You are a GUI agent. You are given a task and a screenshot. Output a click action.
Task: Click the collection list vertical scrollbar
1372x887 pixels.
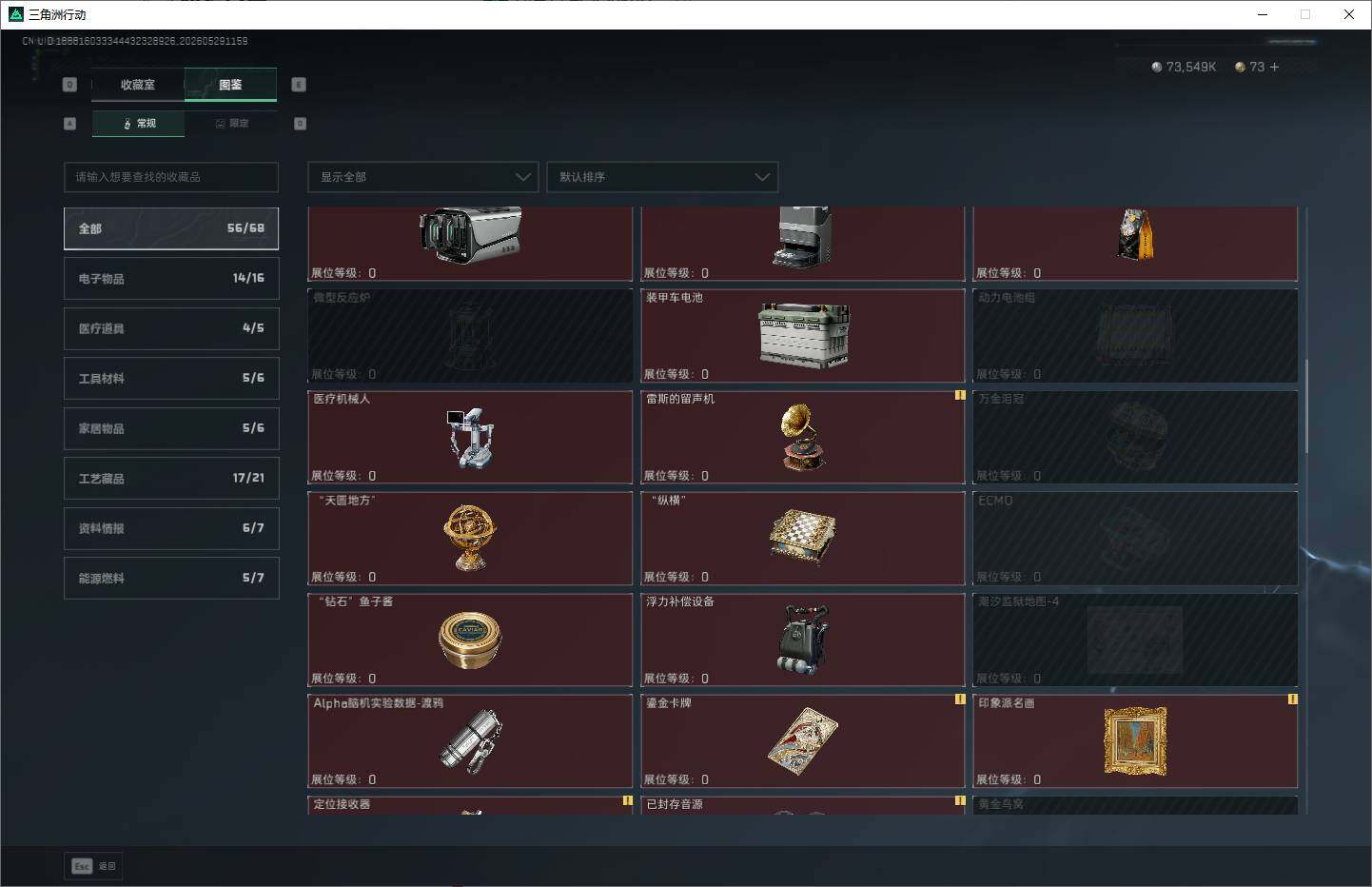(x=1306, y=406)
